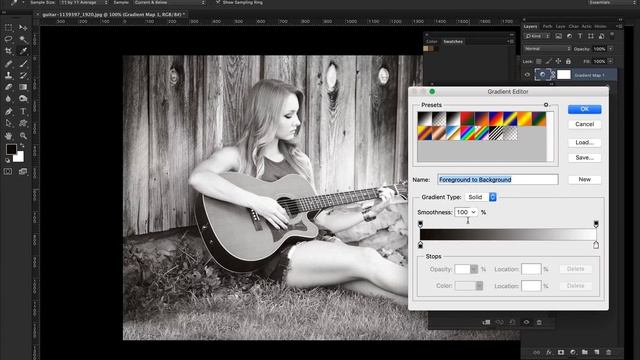640x360 pixels.
Task: Switch to the Character tab
Action: click(573, 26)
